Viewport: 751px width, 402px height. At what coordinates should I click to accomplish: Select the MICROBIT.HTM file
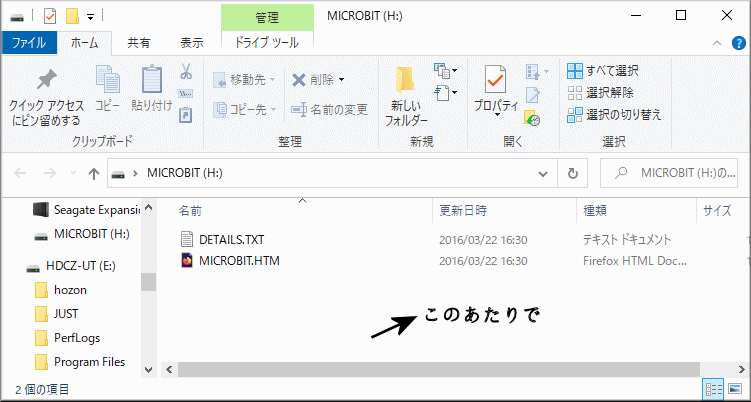point(239,261)
